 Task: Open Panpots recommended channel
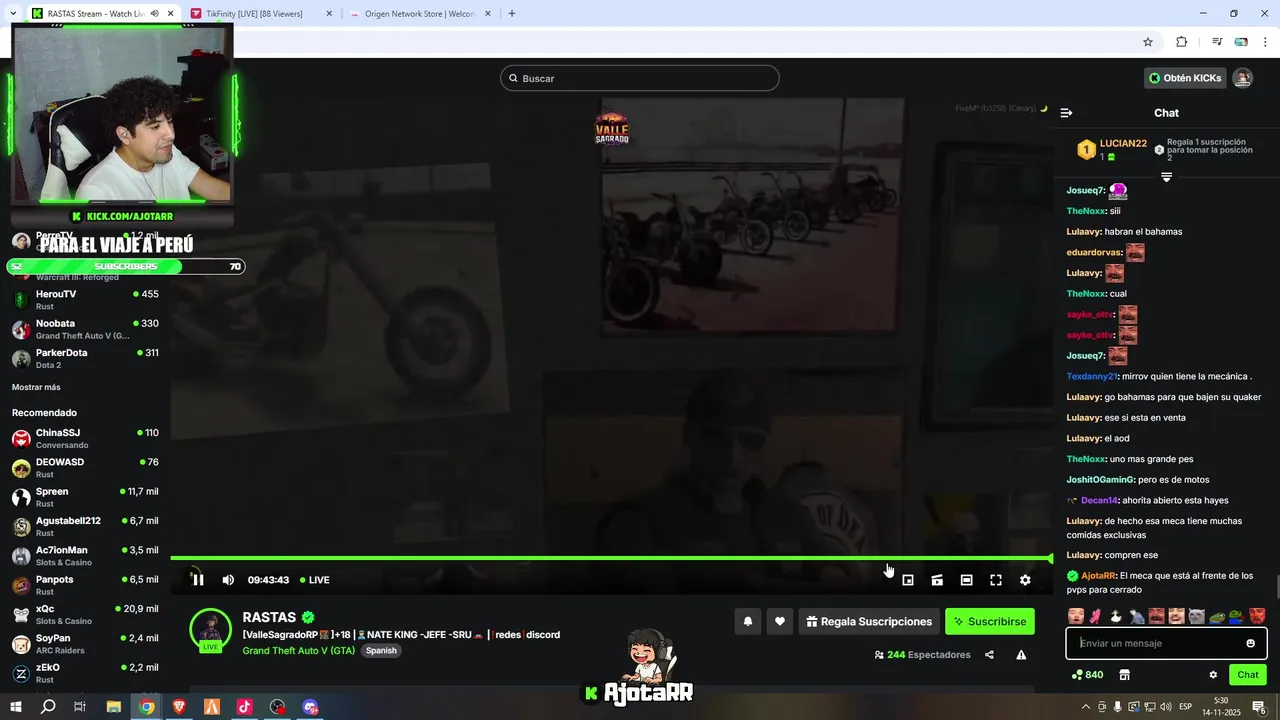click(x=85, y=585)
